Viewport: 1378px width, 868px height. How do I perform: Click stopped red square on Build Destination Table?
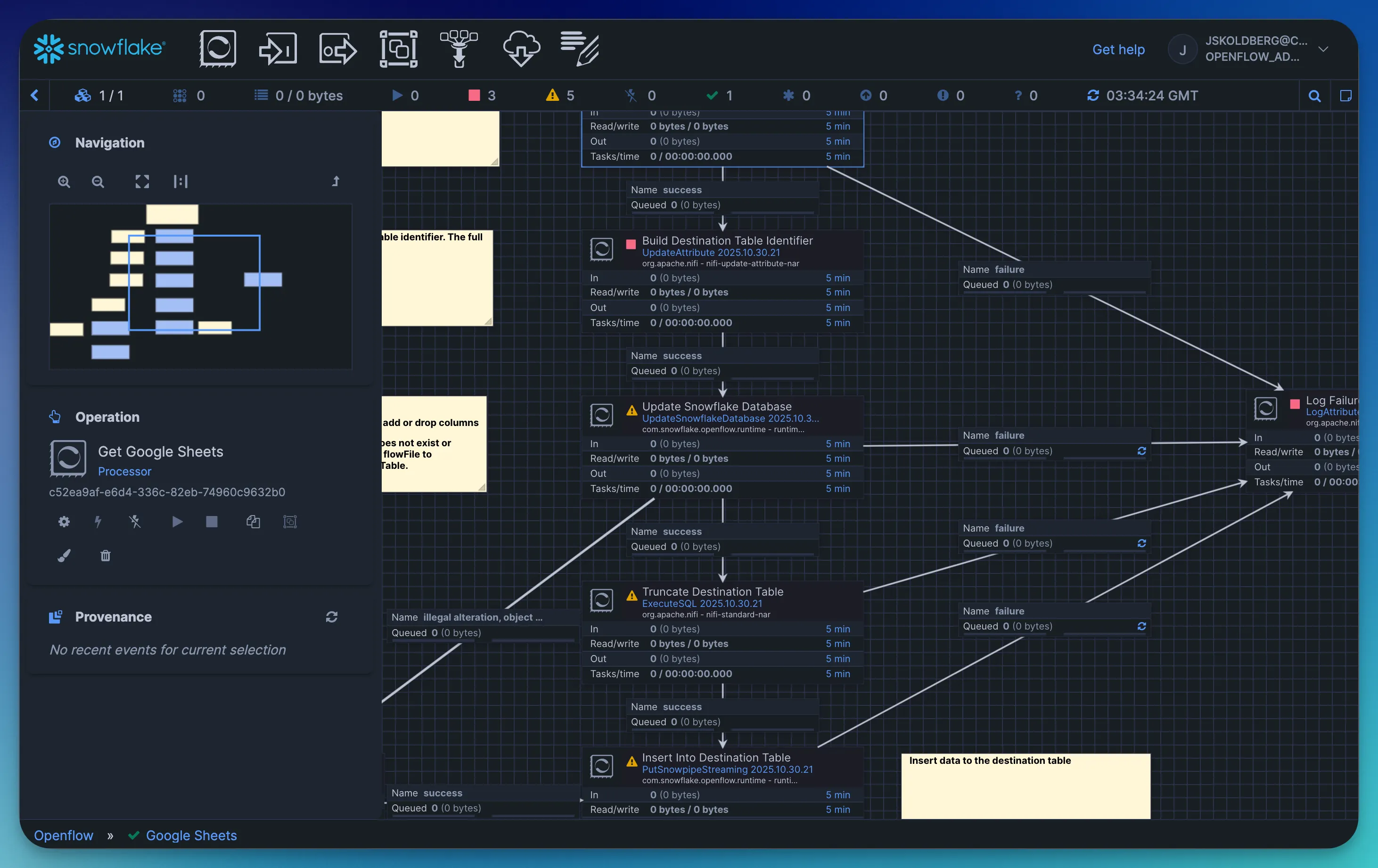coord(631,244)
